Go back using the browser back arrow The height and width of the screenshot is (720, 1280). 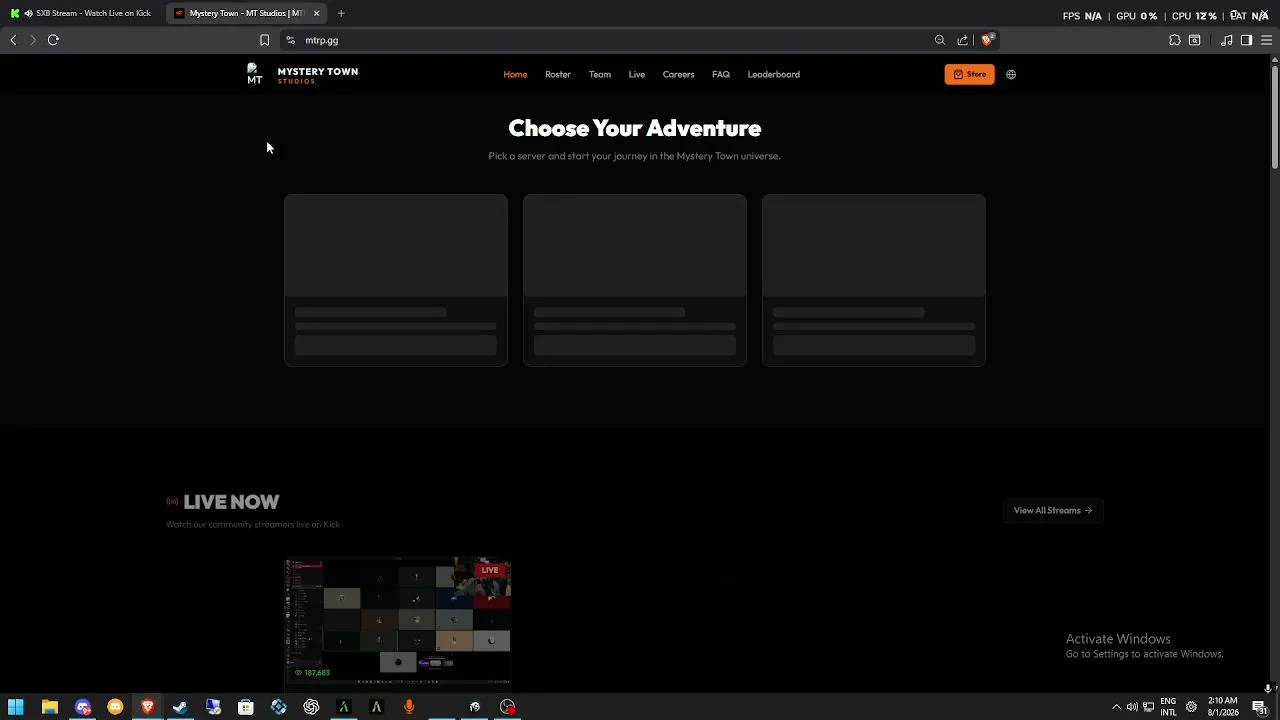(x=13, y=40)
